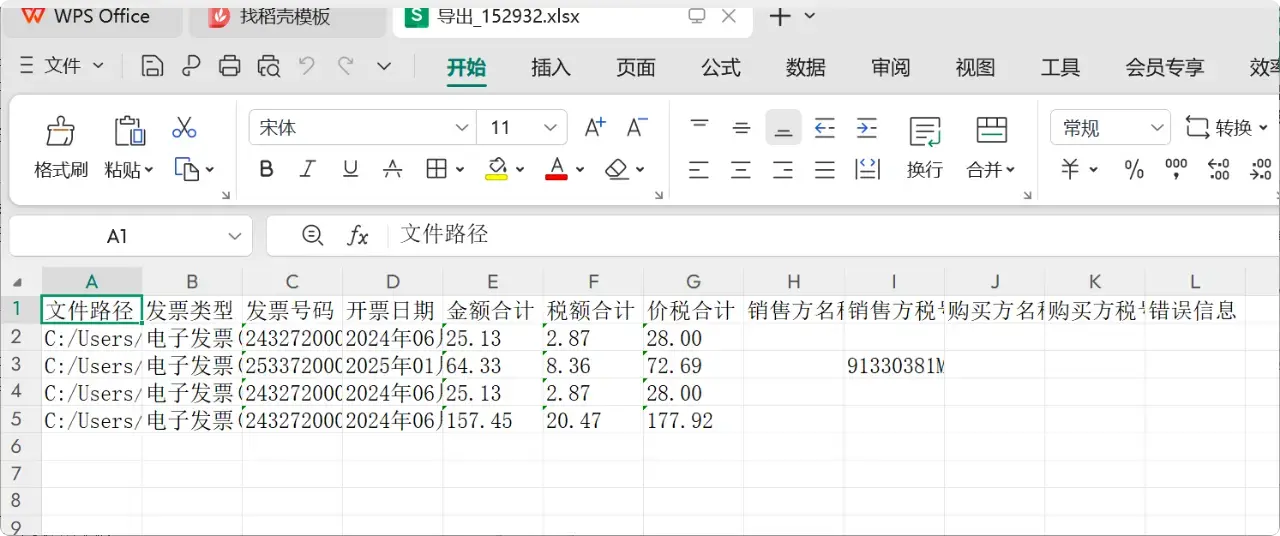
Task: Click the Distributed alignment icon
Action: 867,169
